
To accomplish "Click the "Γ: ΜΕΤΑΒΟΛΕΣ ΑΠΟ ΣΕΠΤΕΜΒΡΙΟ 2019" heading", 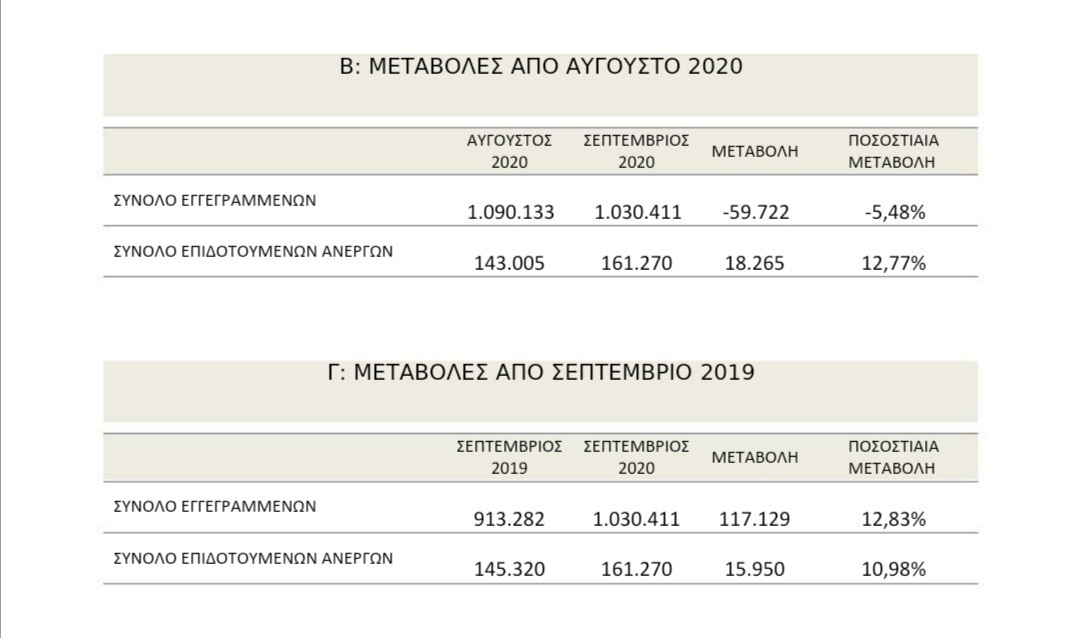I will [541, 373].
